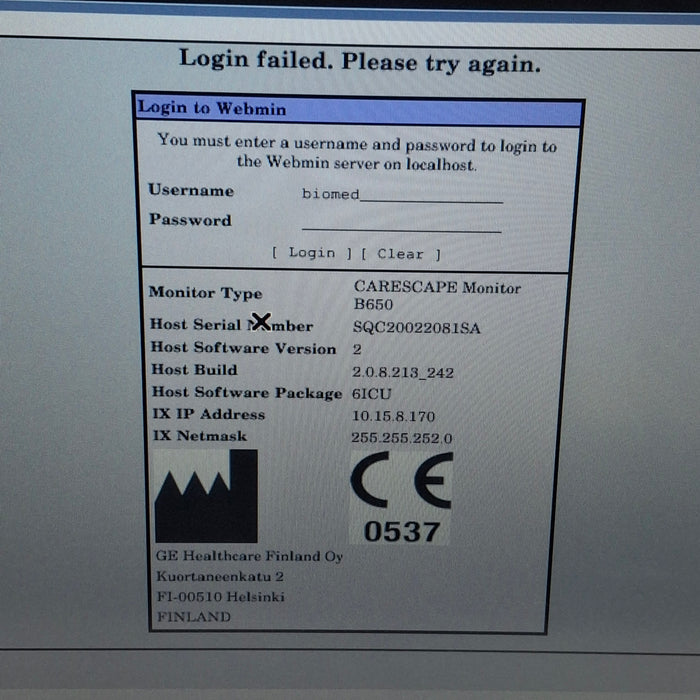Click the 0537 notified body number
The width and height of the screenshot is (700, 700).
tap(401, 530)
